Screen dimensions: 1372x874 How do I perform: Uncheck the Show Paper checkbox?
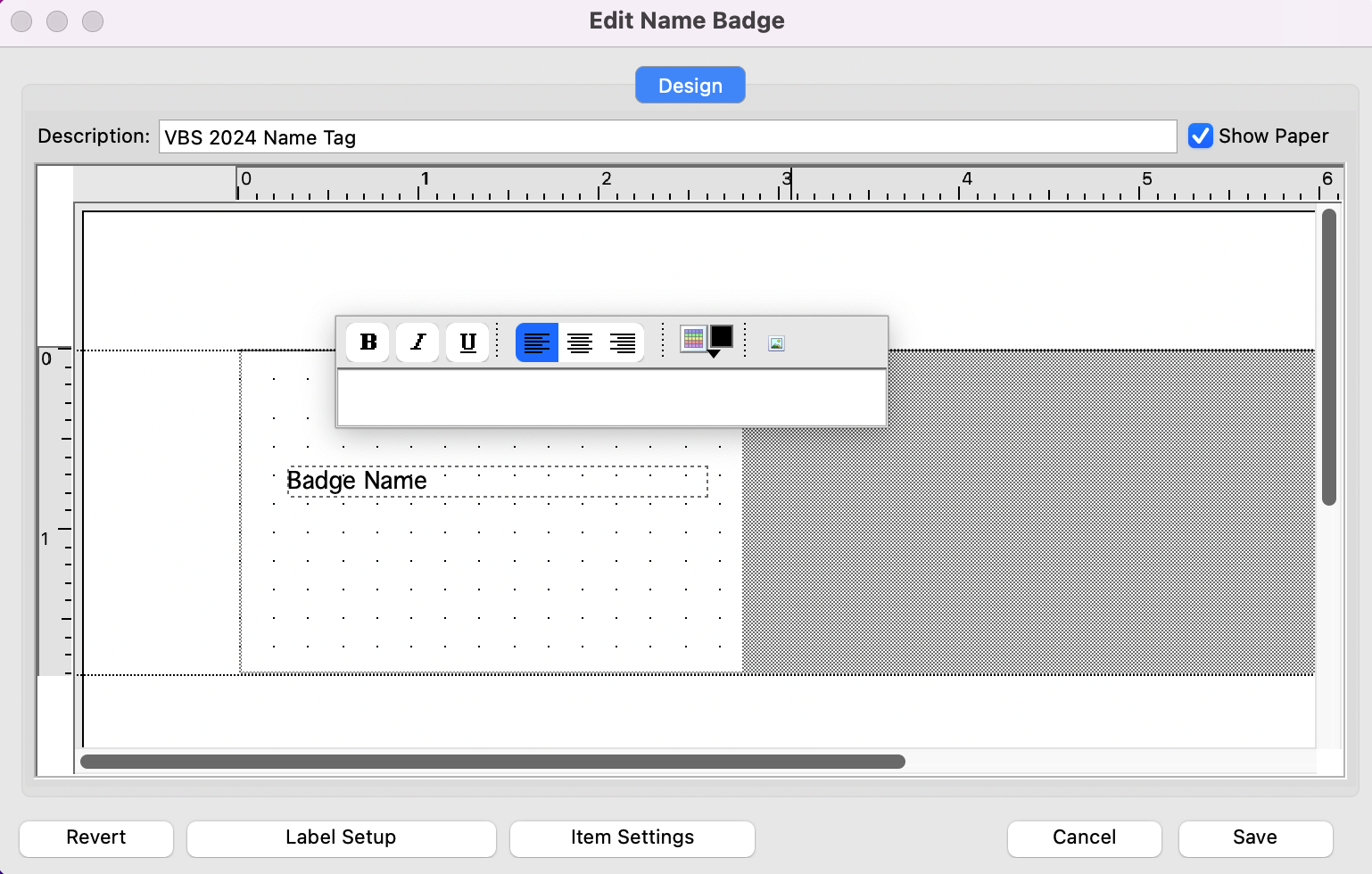coord(1201,136)
